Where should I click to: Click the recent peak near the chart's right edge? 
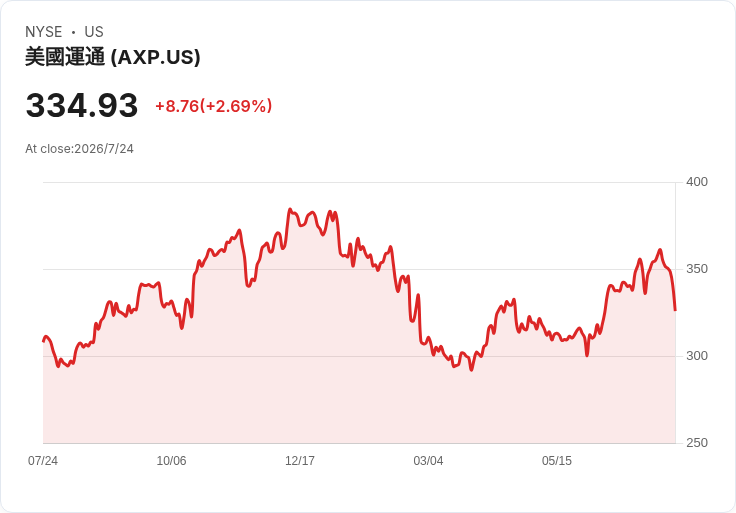point(660,250)
